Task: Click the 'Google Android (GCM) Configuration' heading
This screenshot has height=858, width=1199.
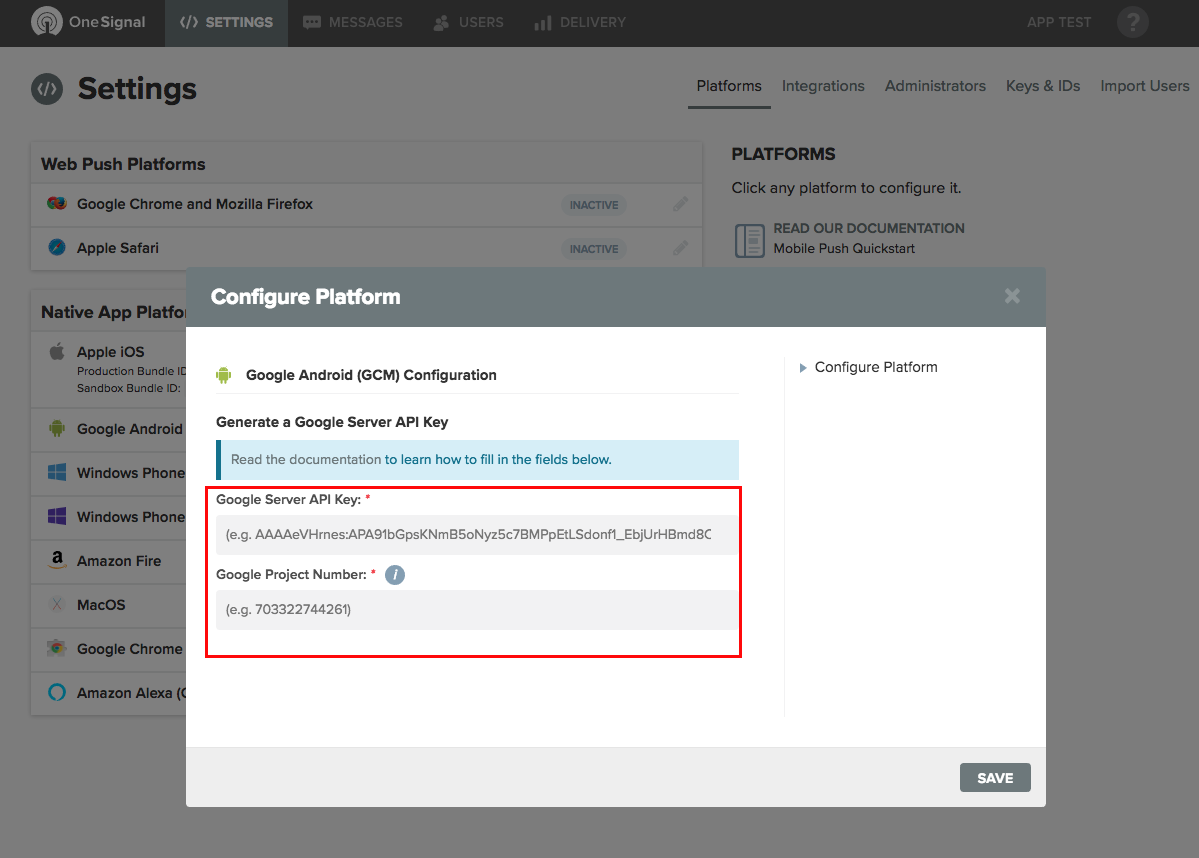Action: point(371,375)
